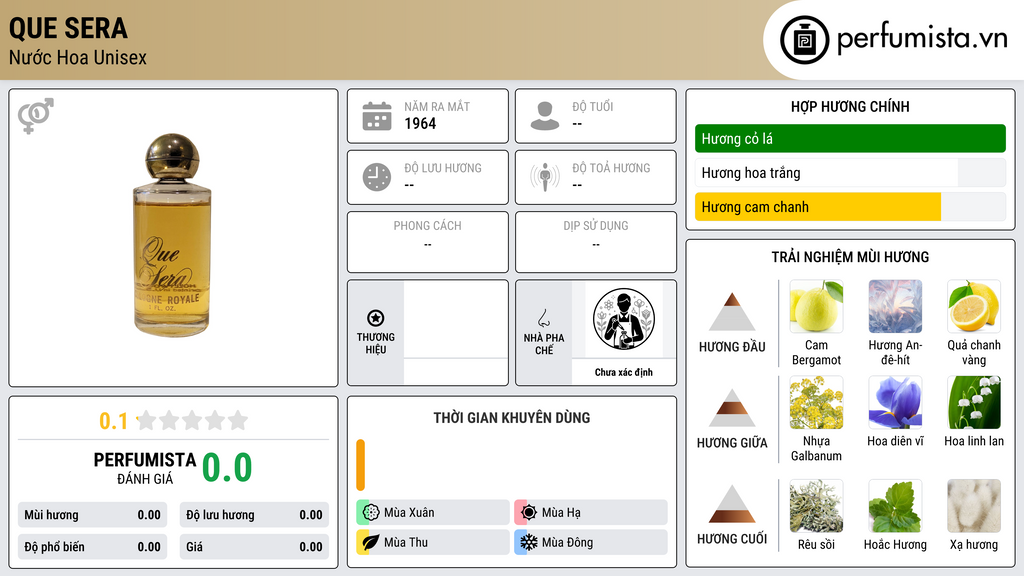Click the five-star rating icons

pyautogui.click(x=192, y=420)
